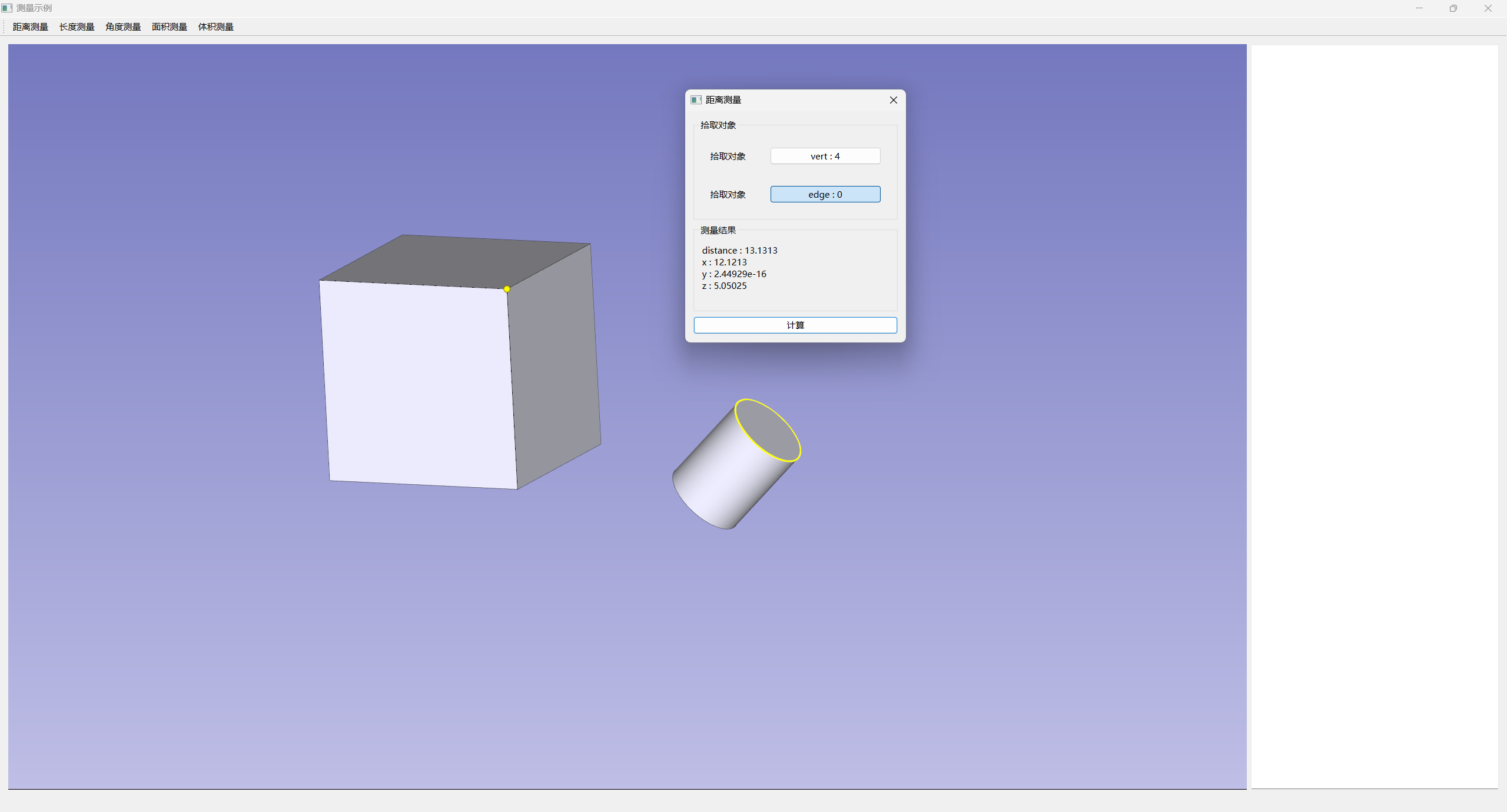Image resolution: width=1507 pixels, height=812 pixels.
Task: Click the 距离测量 dialog title bar text
Action: pos(723,100)
